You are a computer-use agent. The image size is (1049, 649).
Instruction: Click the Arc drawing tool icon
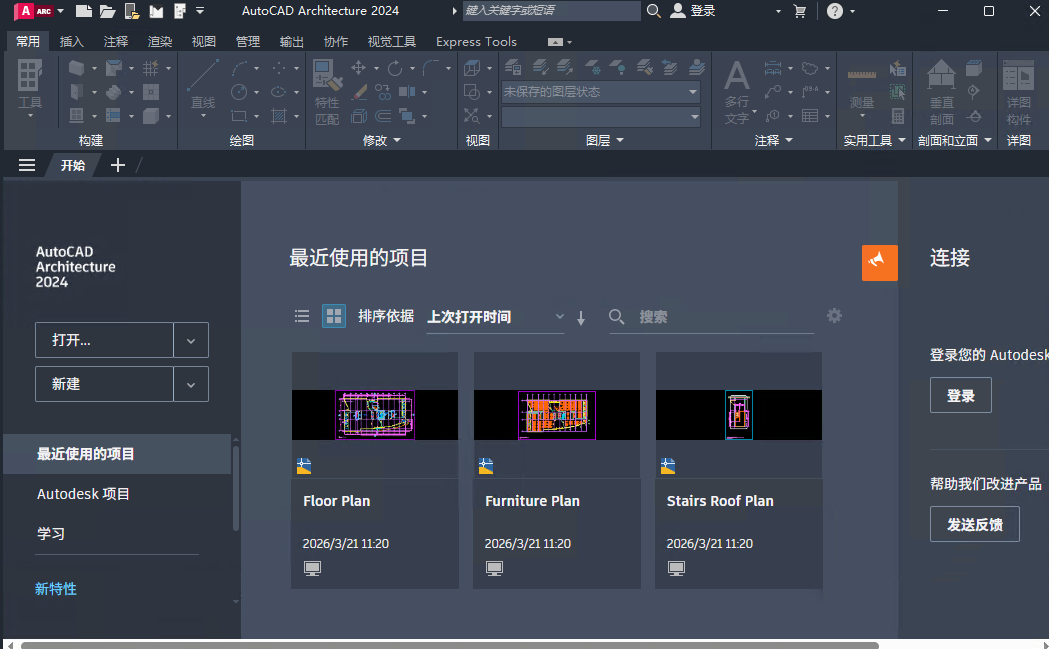(240, 68)
